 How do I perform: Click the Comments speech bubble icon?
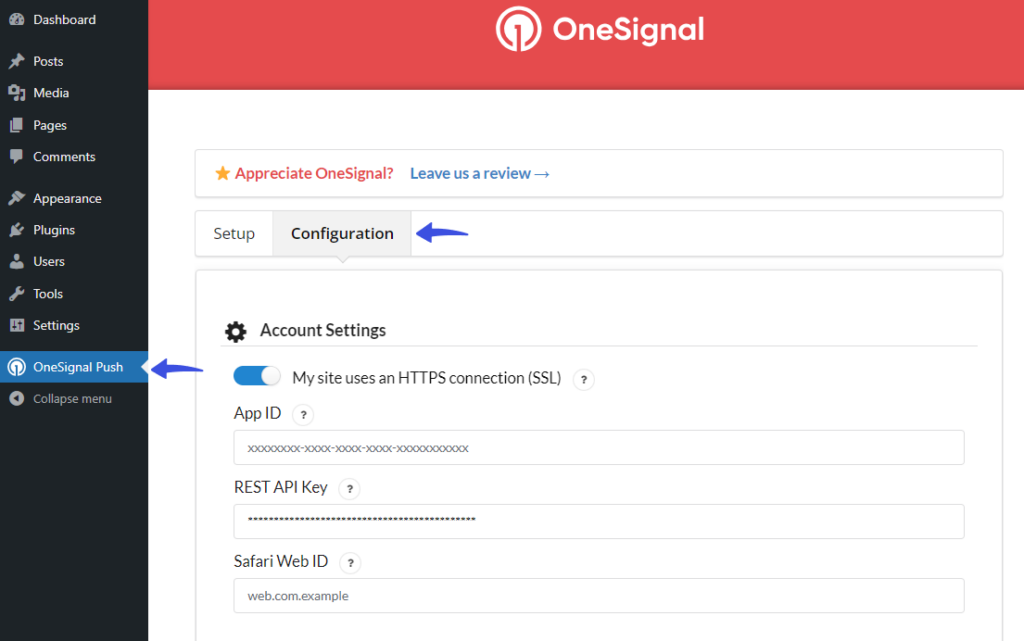(17, 157)
